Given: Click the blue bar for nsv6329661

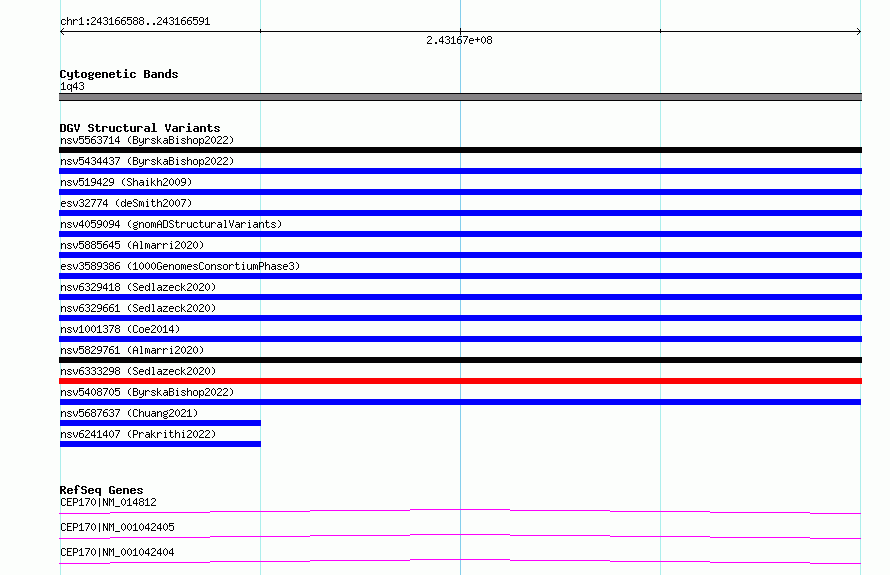Looking at the screenshot, I should coord(460,318).
